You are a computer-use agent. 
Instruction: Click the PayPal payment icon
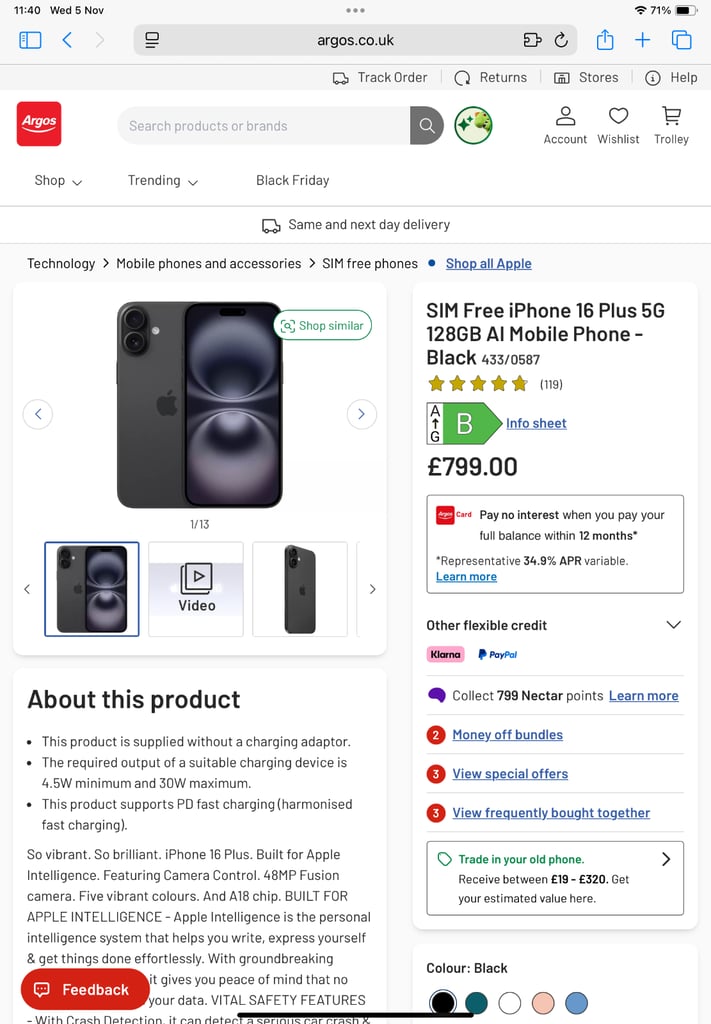click(x=498, y=653)
